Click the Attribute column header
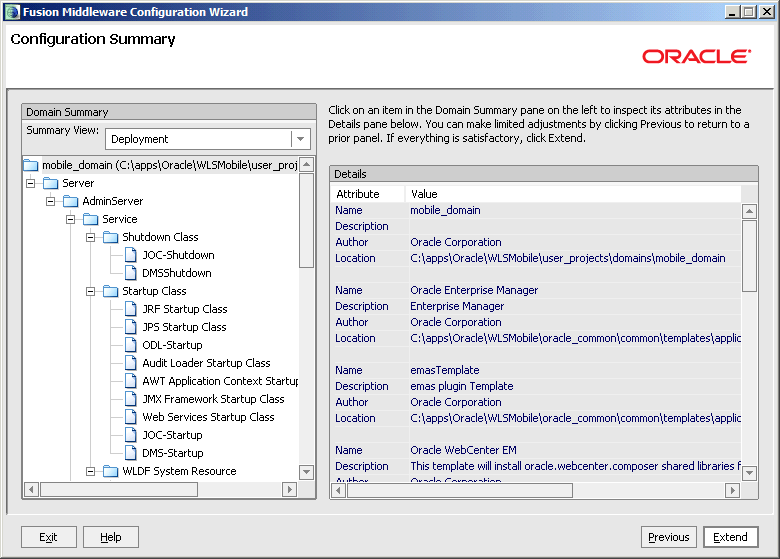The width and height of the screenshot is (780, 559). pos(368,194)
